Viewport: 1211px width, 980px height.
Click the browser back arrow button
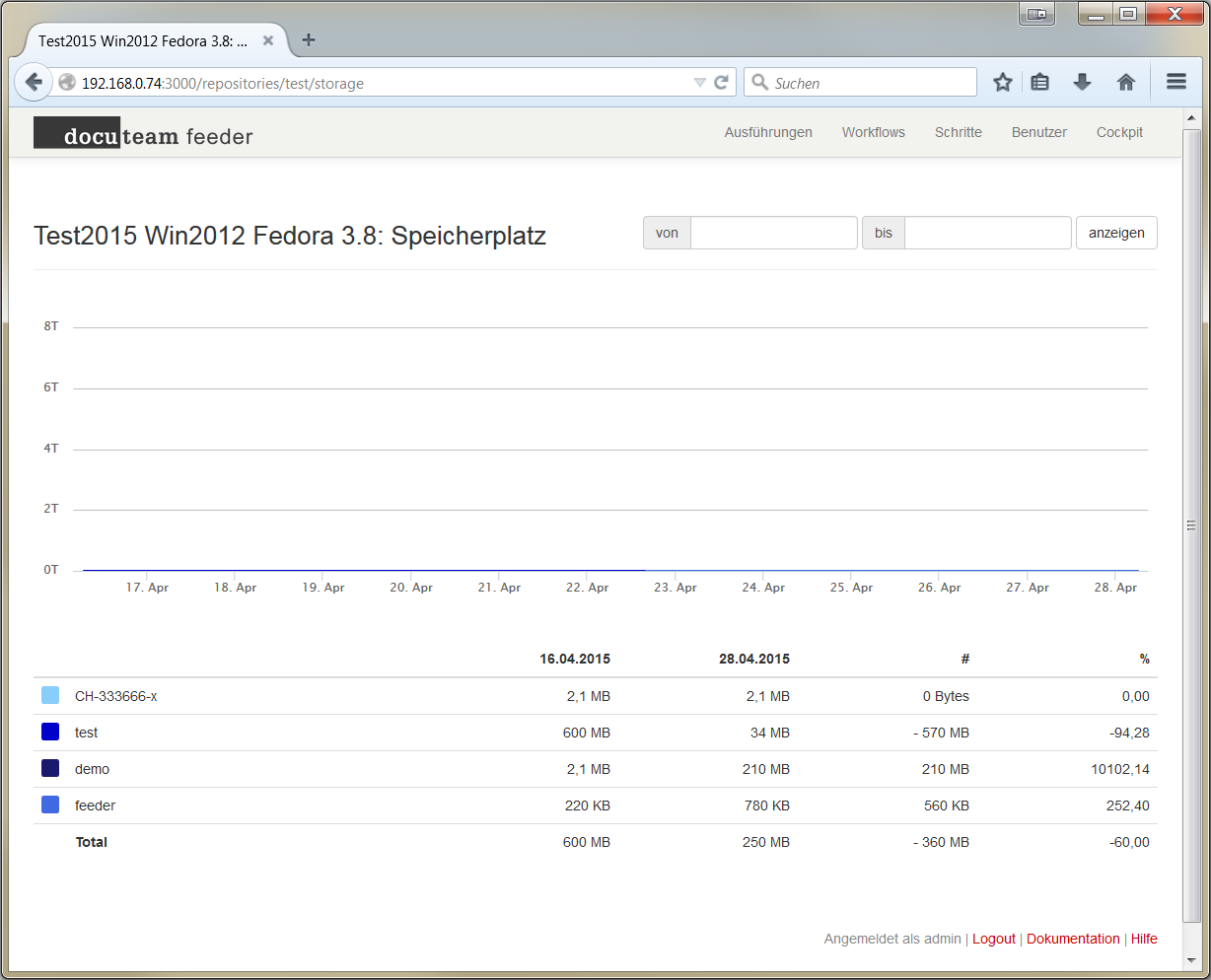(33, 83)
